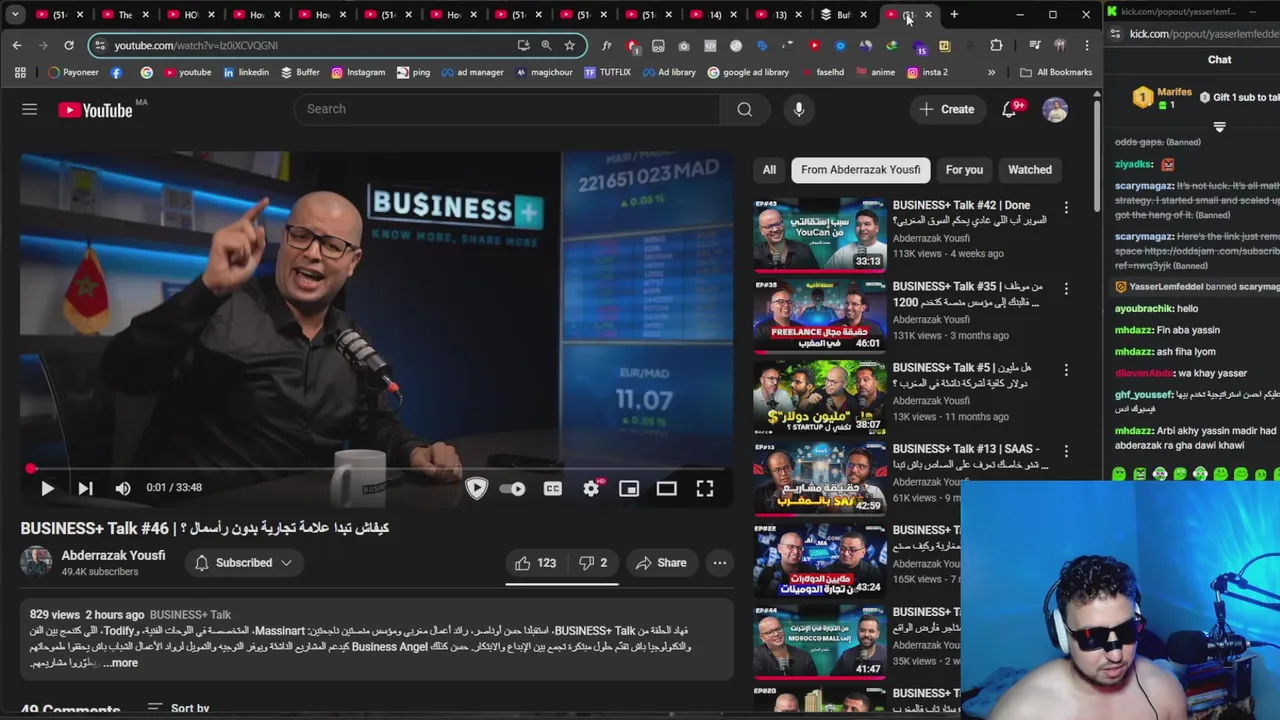Reload the YouTube page
The width and height of the screenshot is (1280, 720).
coord(68,45)
